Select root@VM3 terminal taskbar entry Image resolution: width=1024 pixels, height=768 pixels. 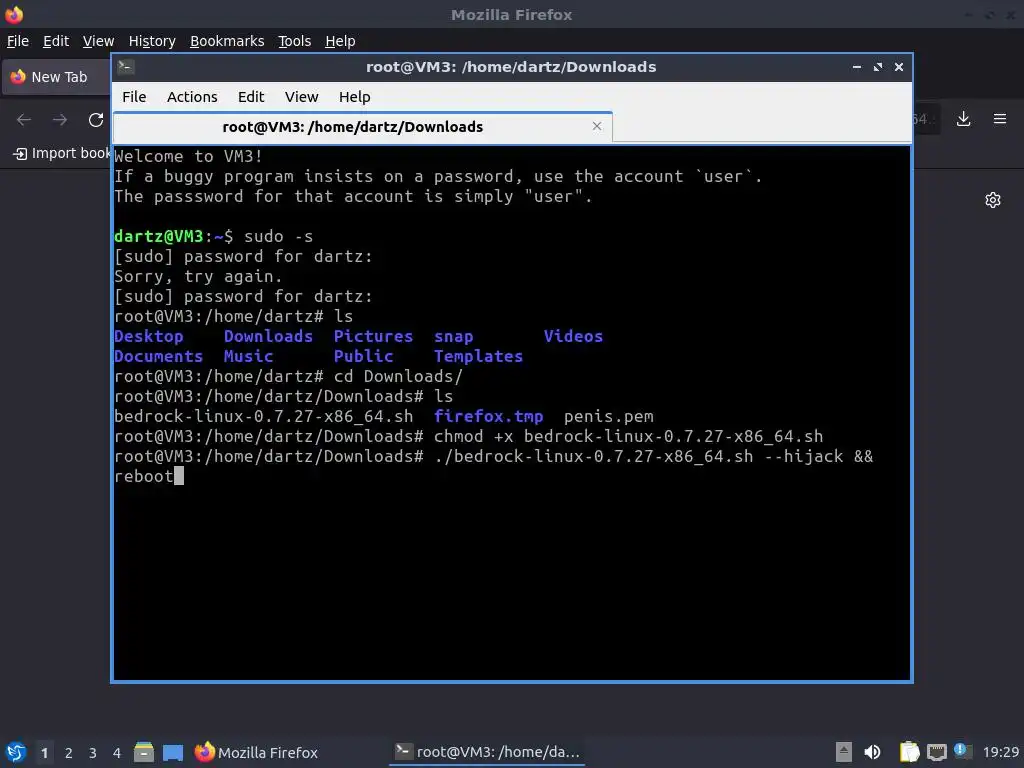coord(487,752)
